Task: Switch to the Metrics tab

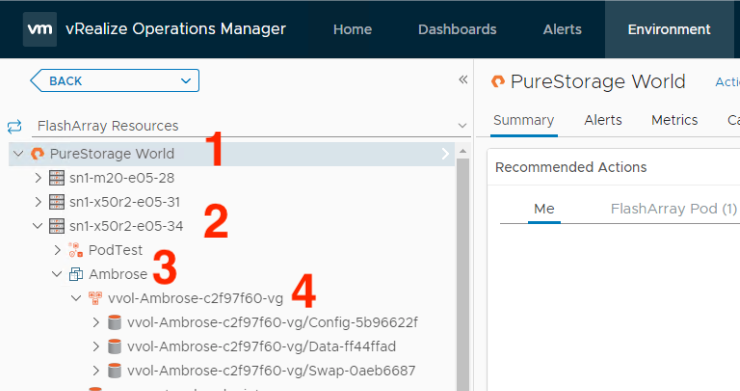Action: pos(675,120)
